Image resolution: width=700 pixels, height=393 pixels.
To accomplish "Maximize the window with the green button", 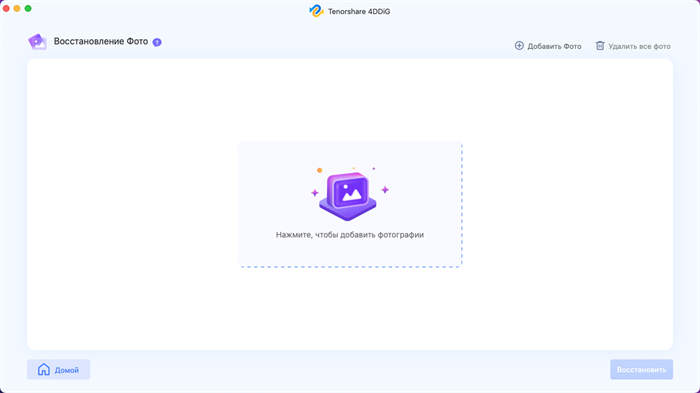I will pos(28,8).
